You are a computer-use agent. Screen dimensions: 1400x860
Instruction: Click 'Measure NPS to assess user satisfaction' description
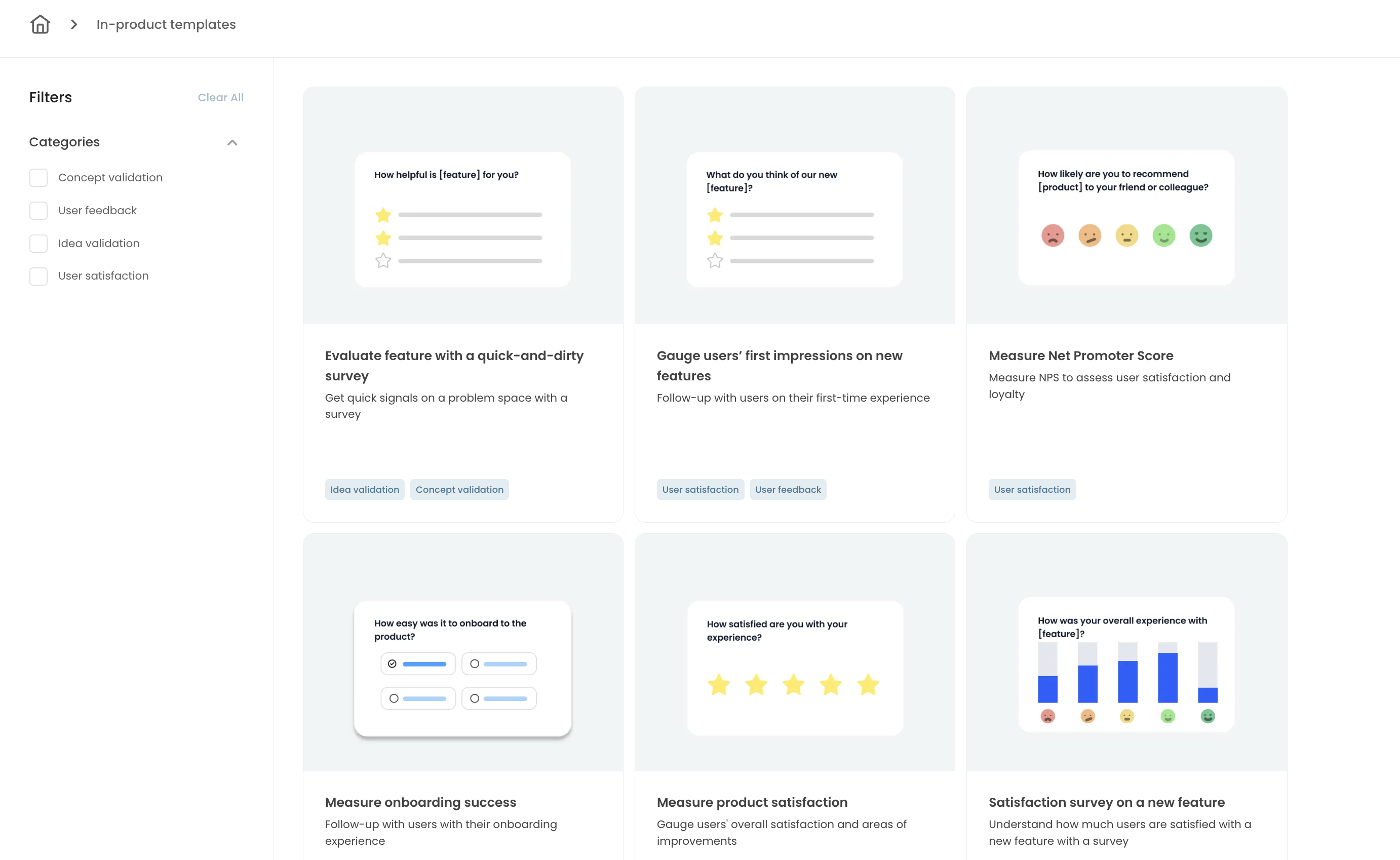point(1109,385)
